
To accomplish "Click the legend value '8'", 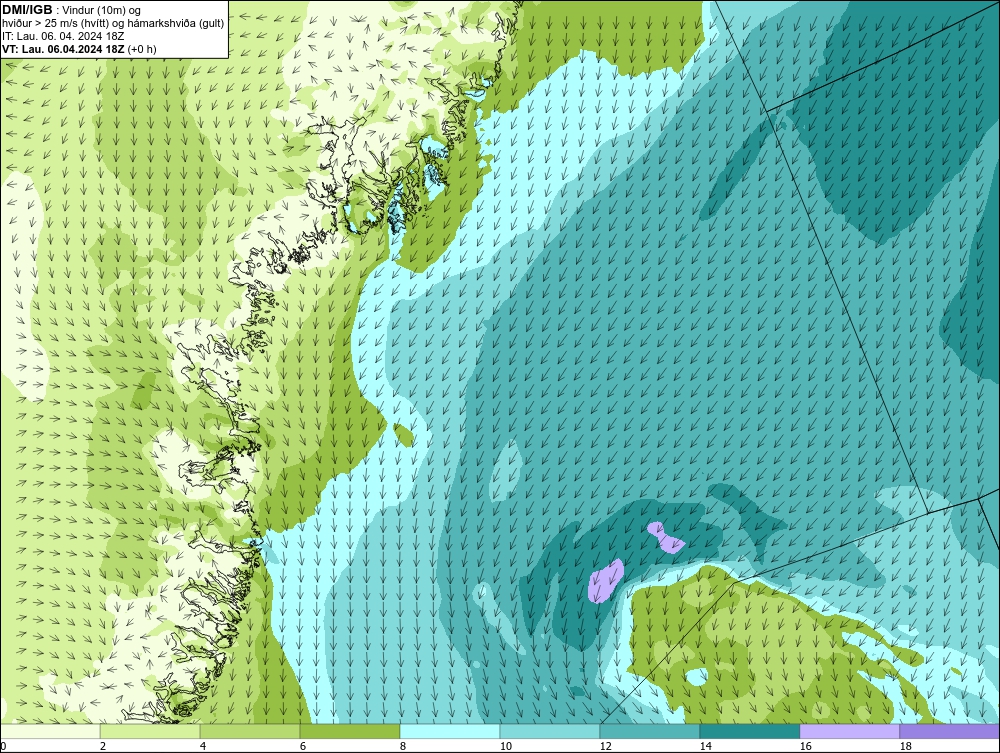I will coord(402,746).
